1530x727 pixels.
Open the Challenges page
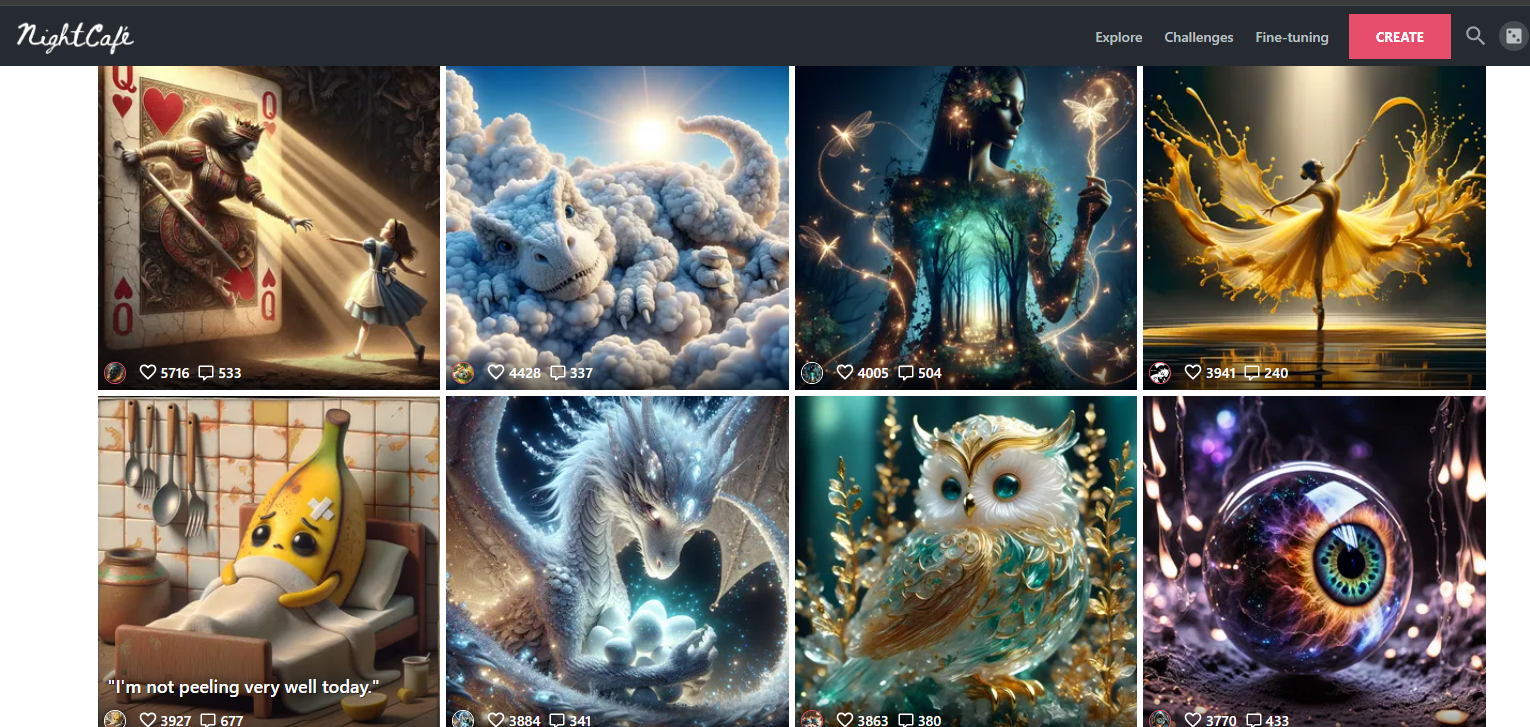point(1199,37)
